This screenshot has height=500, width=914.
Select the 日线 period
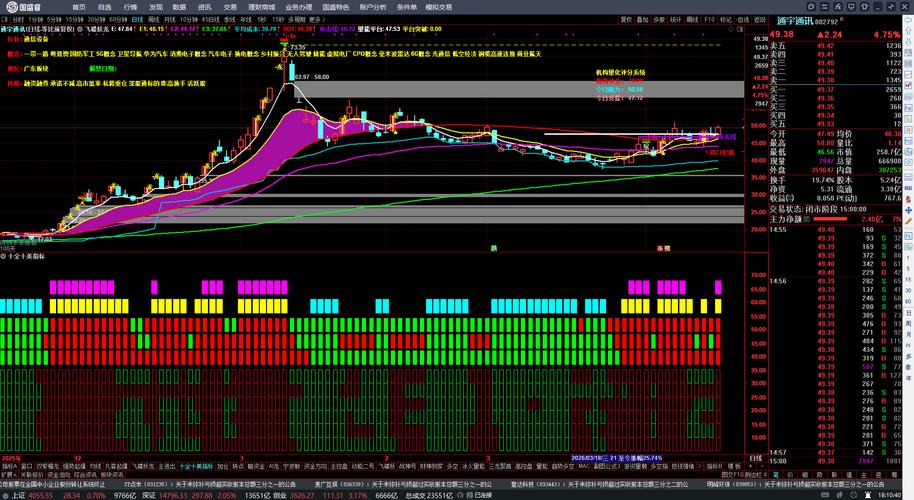click(137, 19)
